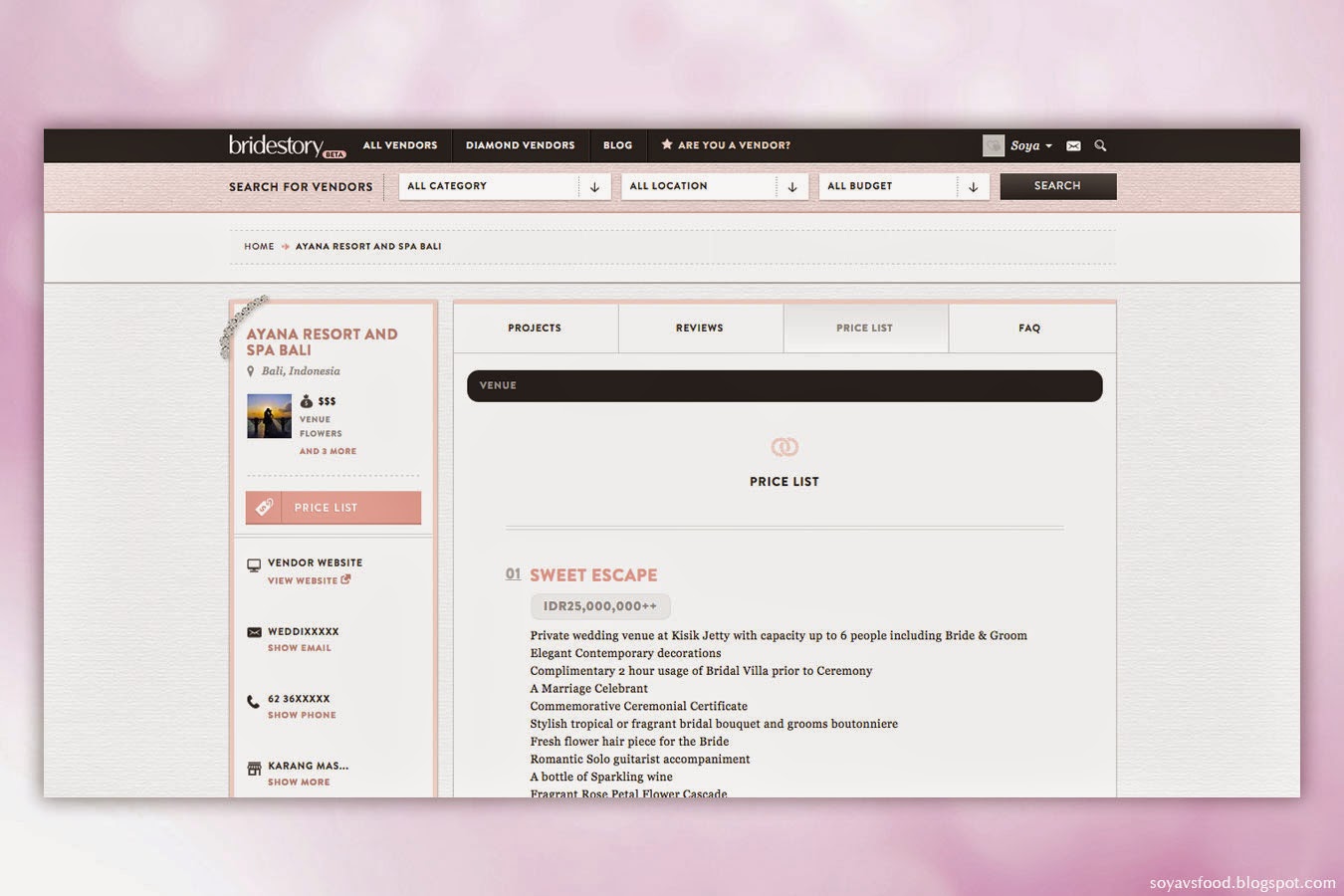
Task: Click the IDR25,000,000++ price badge
Action: click(600, 606)
